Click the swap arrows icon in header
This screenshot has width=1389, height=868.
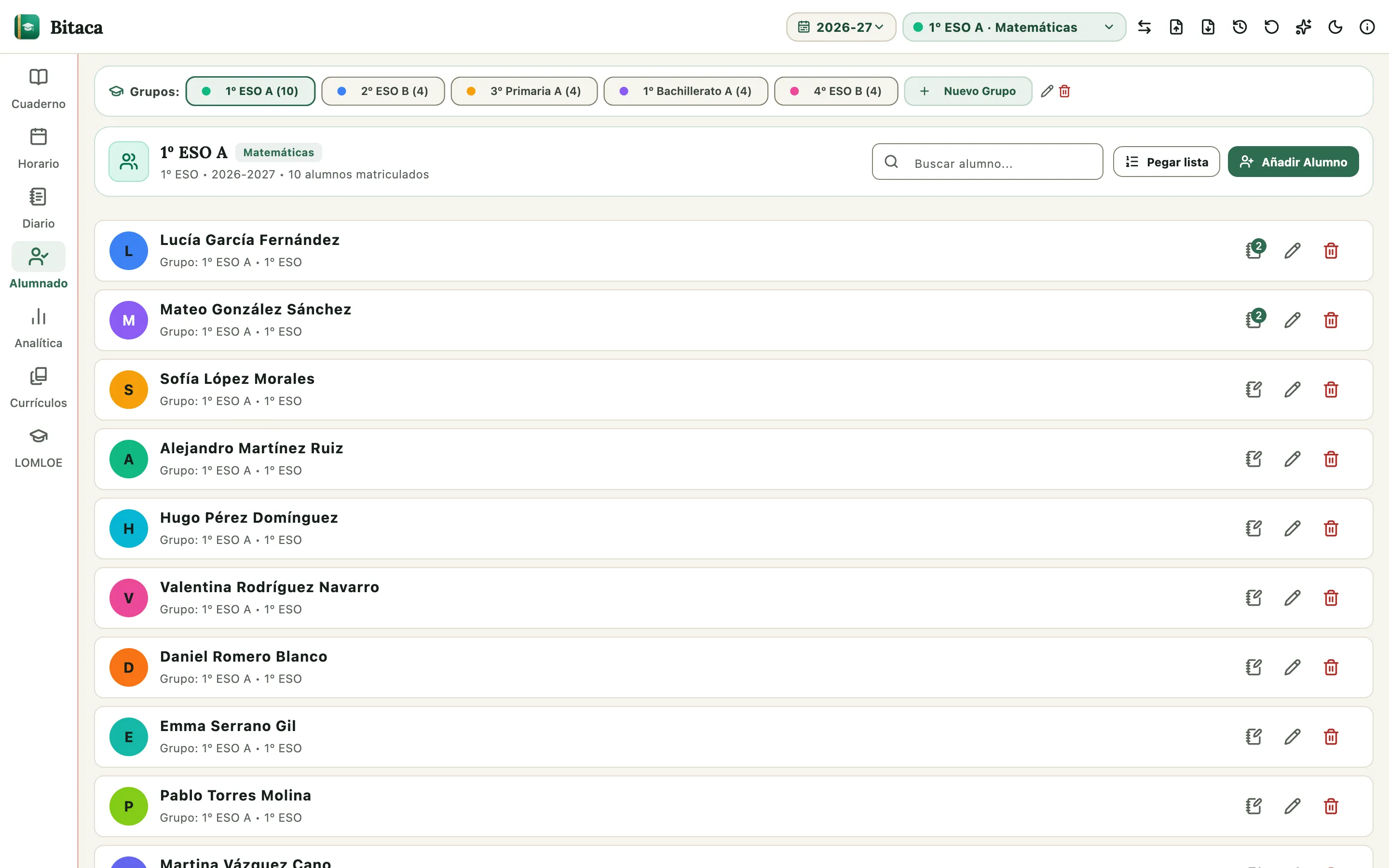(x=1144, y=27)
